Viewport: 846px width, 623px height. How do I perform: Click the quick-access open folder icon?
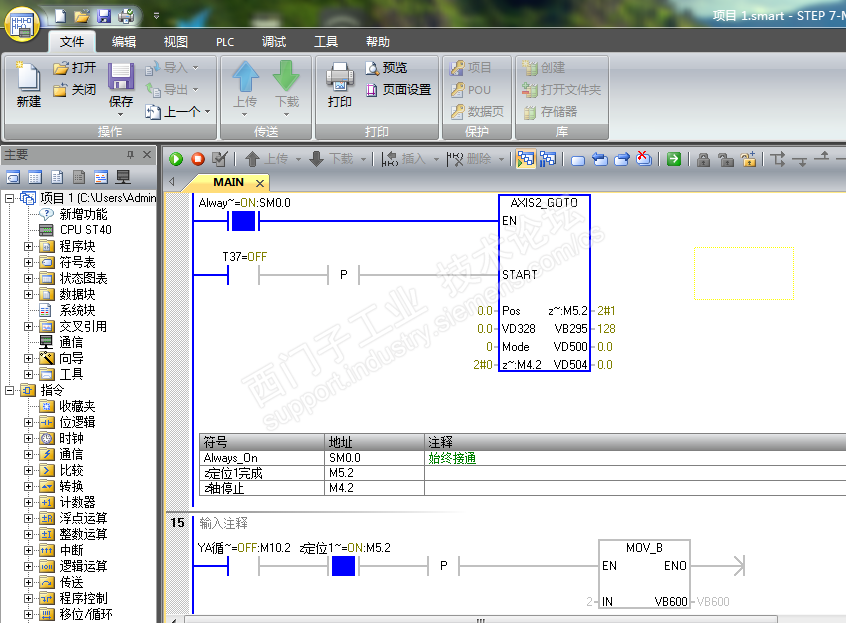pos(82,16)
